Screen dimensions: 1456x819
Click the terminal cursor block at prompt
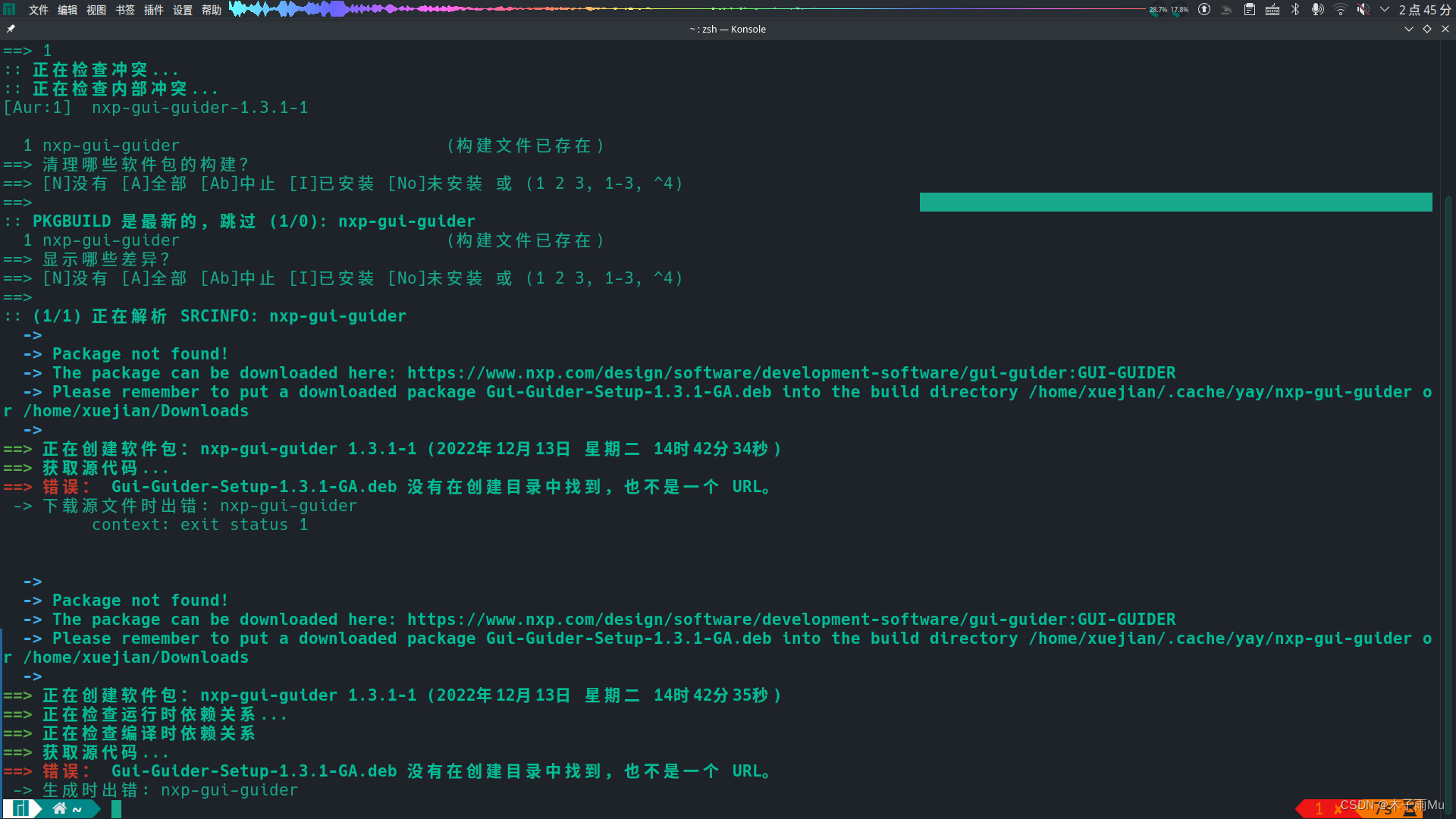click(116, 809)
